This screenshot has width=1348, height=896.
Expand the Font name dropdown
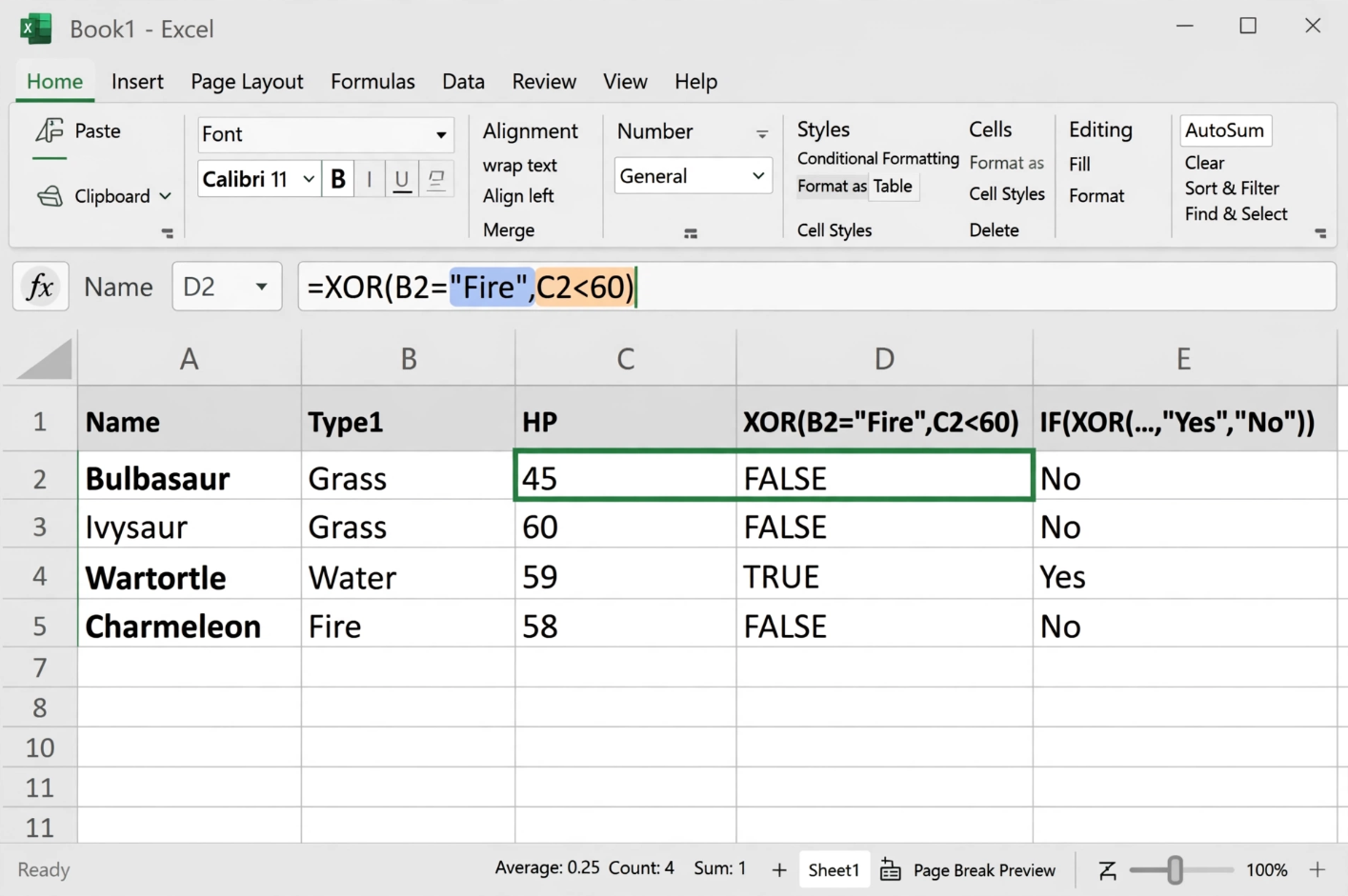[441, 134]
